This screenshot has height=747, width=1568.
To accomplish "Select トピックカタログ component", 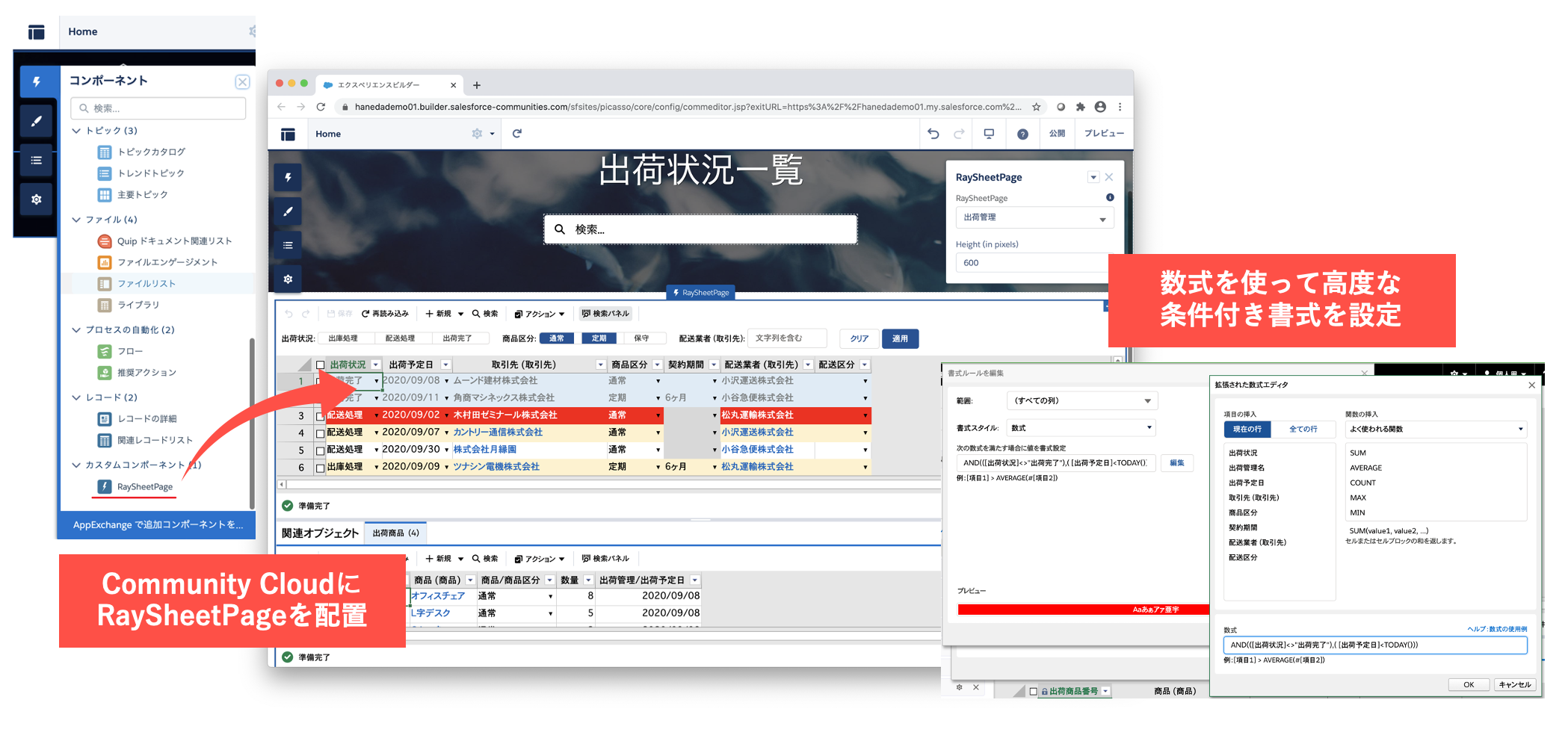I will coord(151,152).
